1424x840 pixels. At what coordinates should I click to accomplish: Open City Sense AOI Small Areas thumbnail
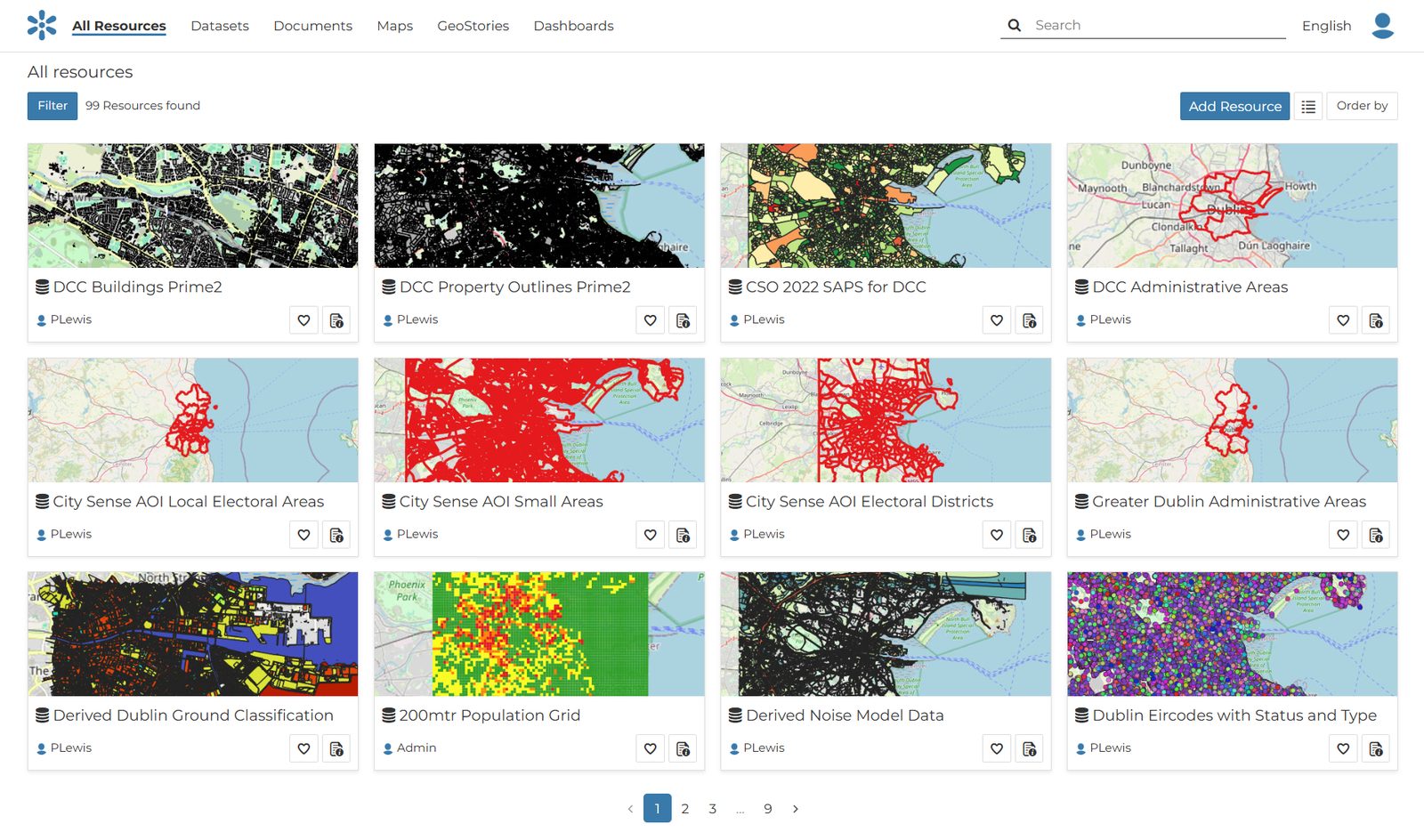click(x=539, y=420)
